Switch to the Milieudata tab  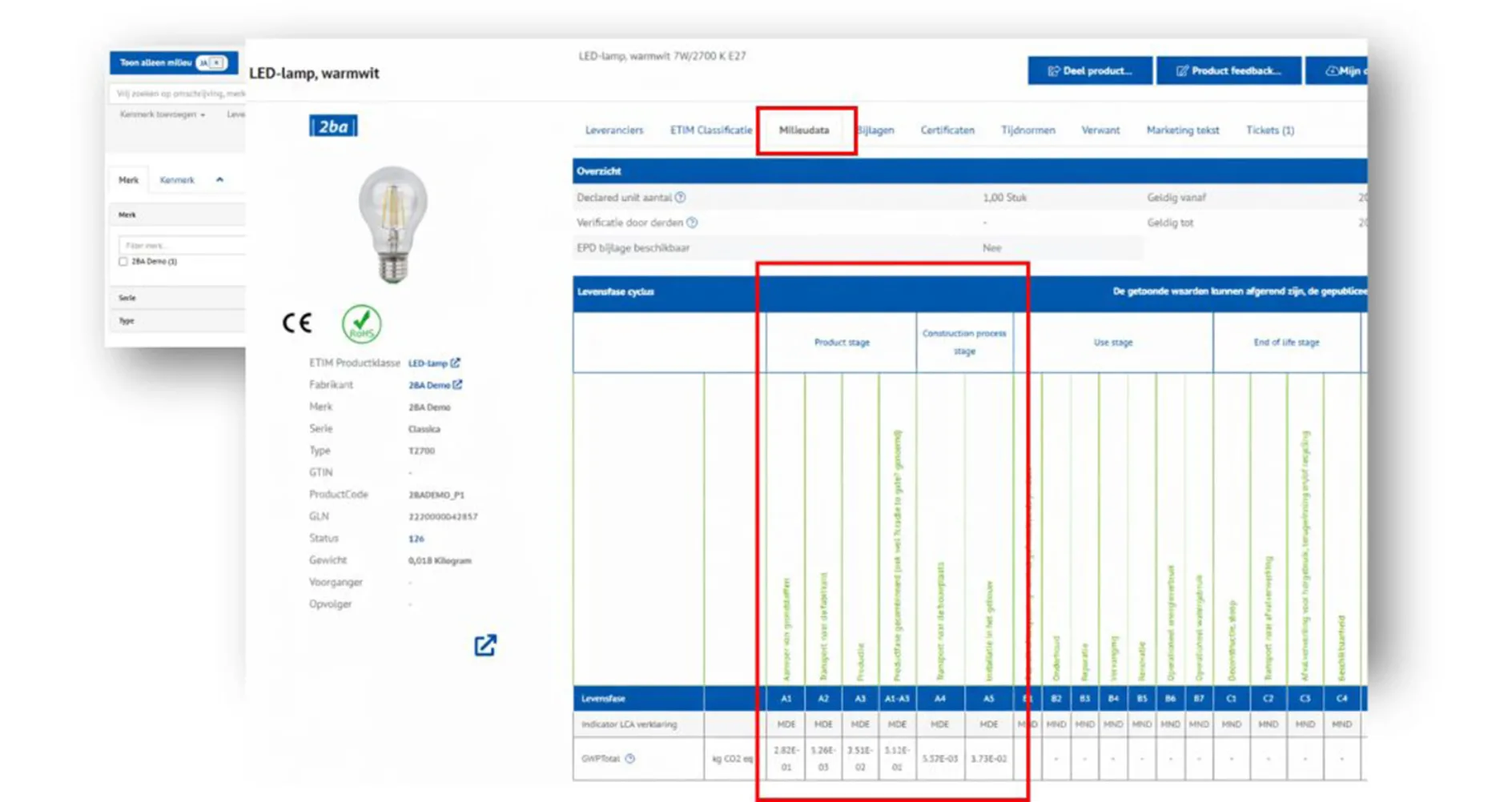click(x=805, y=130)
